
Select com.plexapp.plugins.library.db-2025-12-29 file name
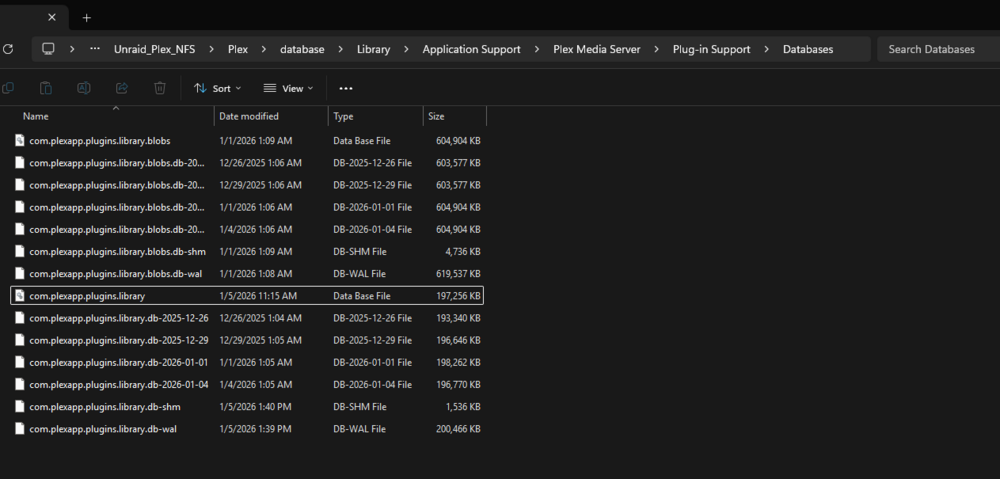click(x=119, y=340)
